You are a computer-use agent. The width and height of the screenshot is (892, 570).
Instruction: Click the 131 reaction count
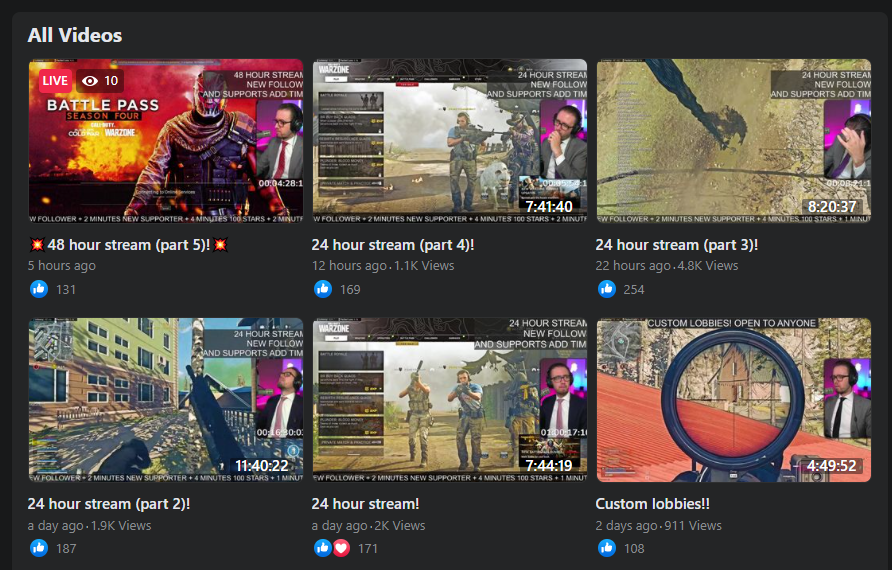66,290
